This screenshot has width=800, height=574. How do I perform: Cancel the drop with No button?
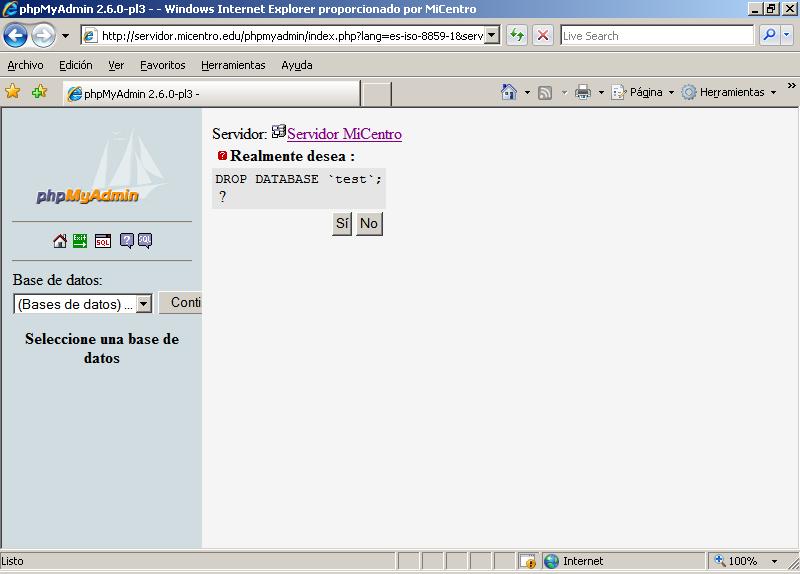click(x=369, y=224)
